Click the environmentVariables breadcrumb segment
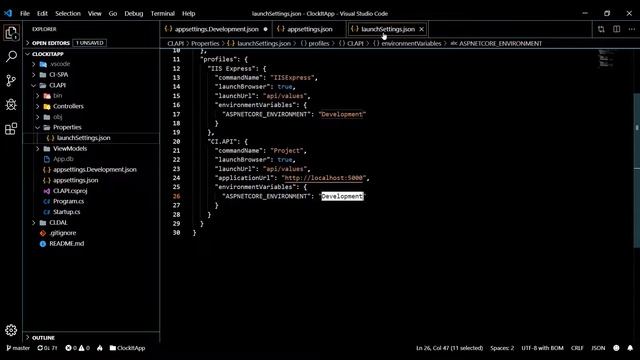The width and height of the screenshot is (640, 360). [411, 43]
